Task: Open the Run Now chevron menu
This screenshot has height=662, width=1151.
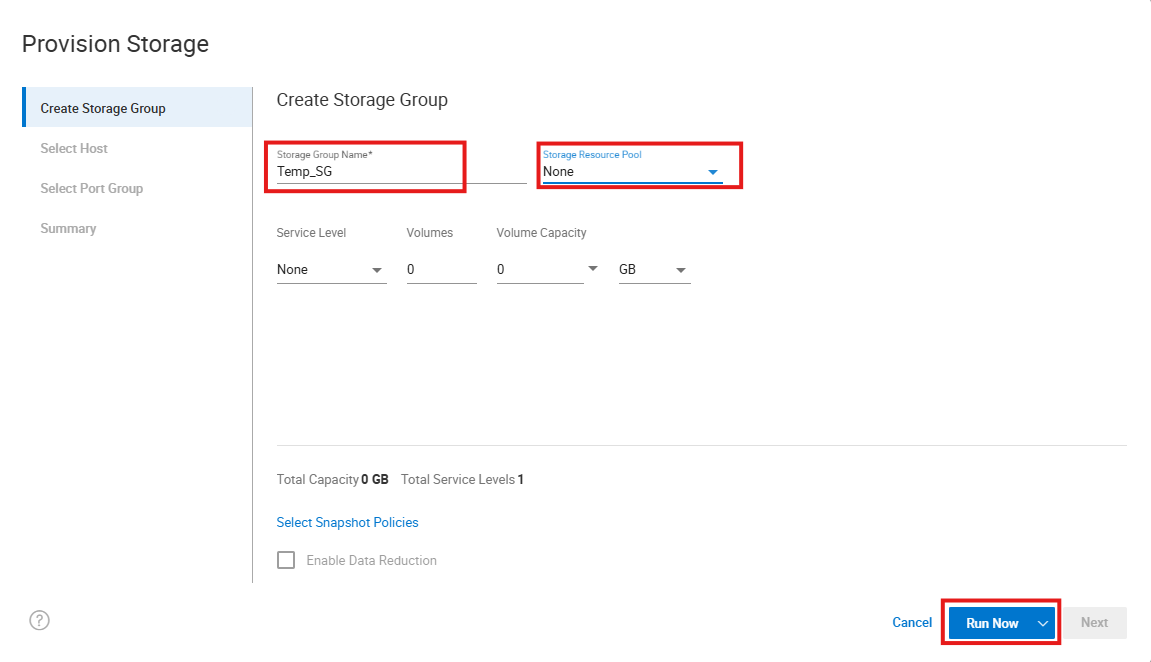Action: click(1042, 623)
